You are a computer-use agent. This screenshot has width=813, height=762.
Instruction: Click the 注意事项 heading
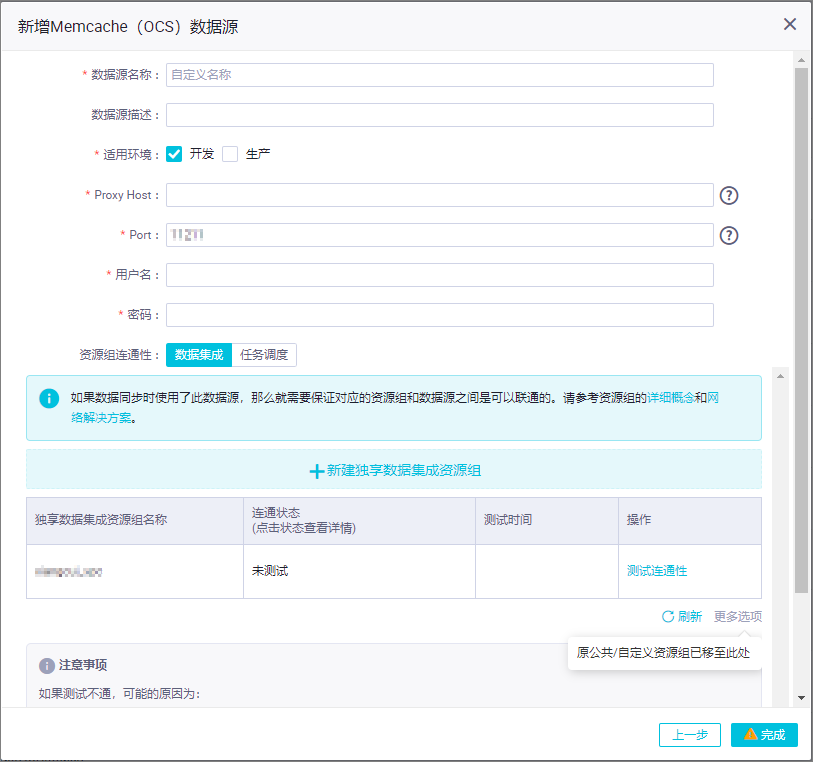[x=83, y=665]
